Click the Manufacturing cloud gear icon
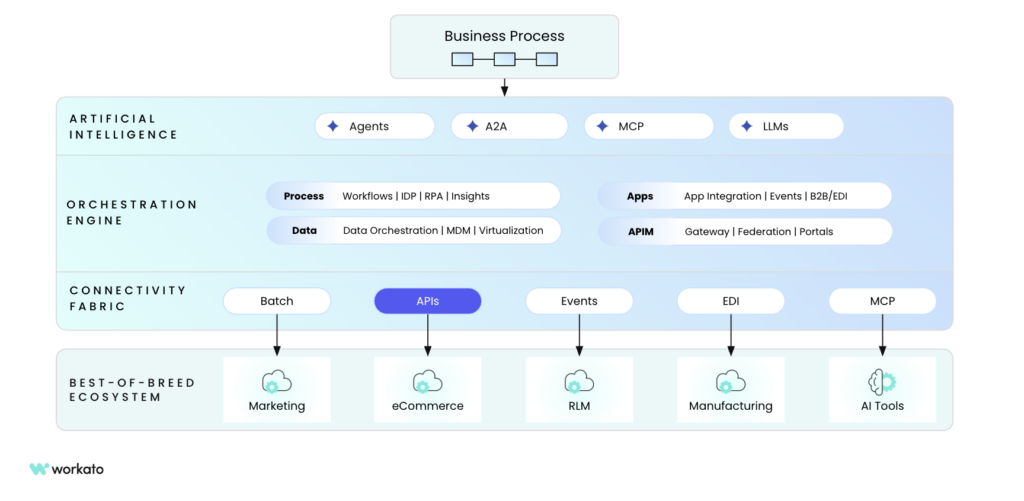The height and width of the screenshot is (501, 1024). [730, 382]
